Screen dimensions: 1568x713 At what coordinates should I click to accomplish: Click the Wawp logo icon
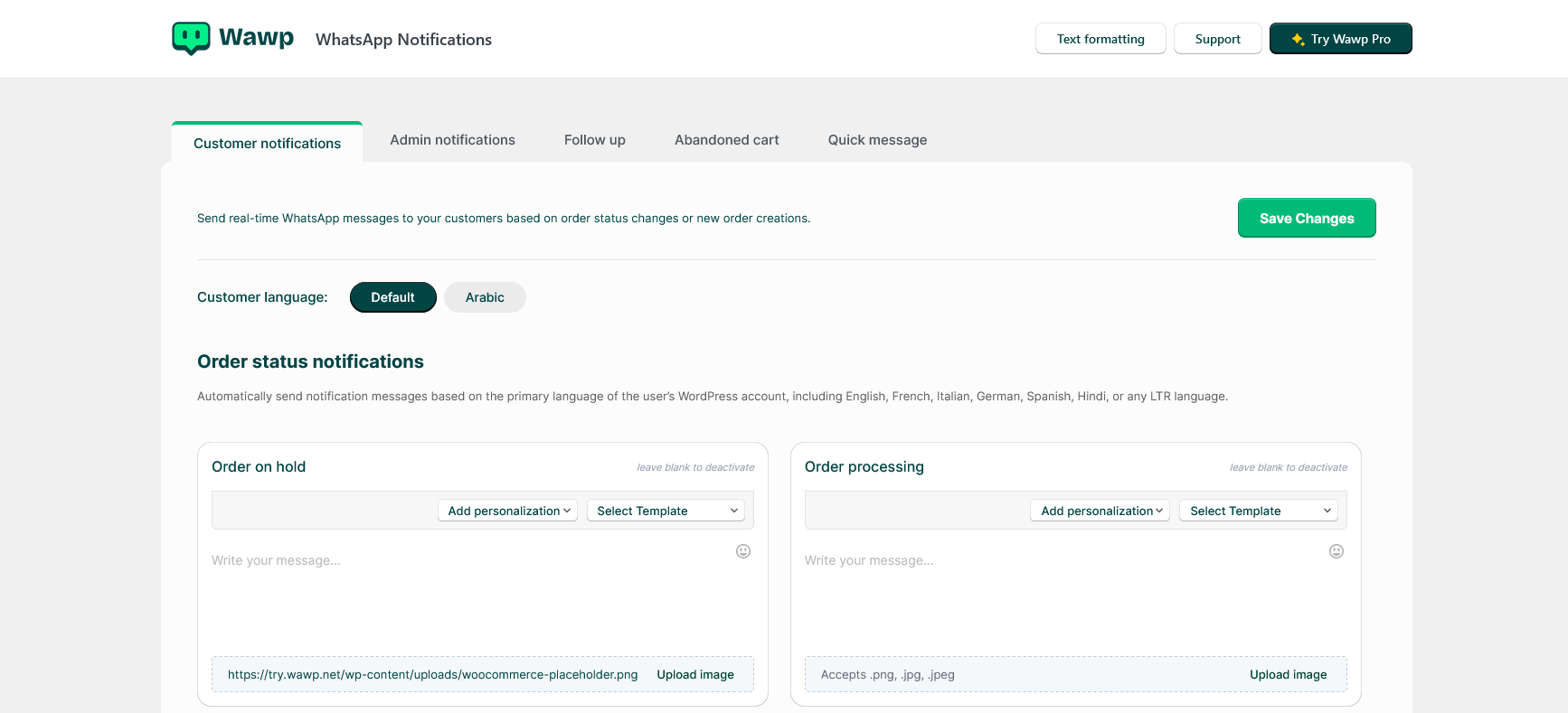[x=191, y=38]
